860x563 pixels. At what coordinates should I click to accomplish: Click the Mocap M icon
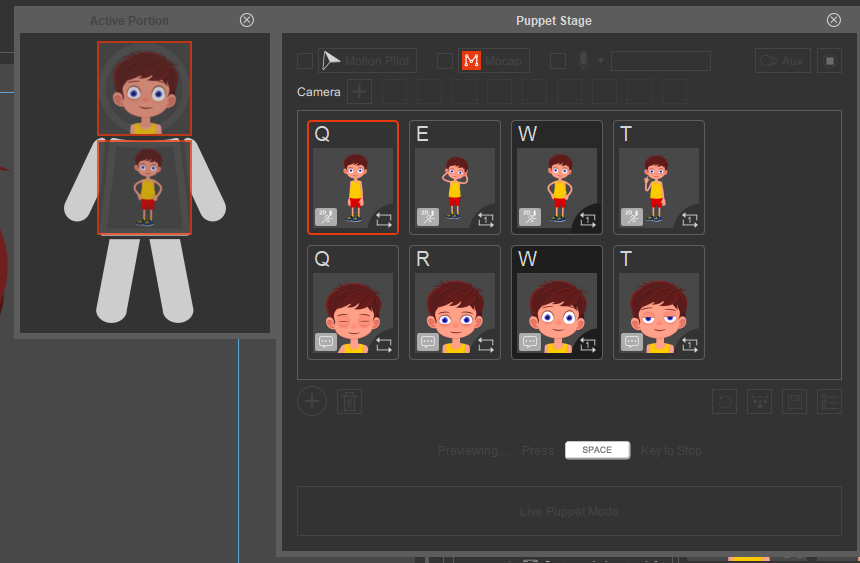pyautogui.click(x=471, y=60)
